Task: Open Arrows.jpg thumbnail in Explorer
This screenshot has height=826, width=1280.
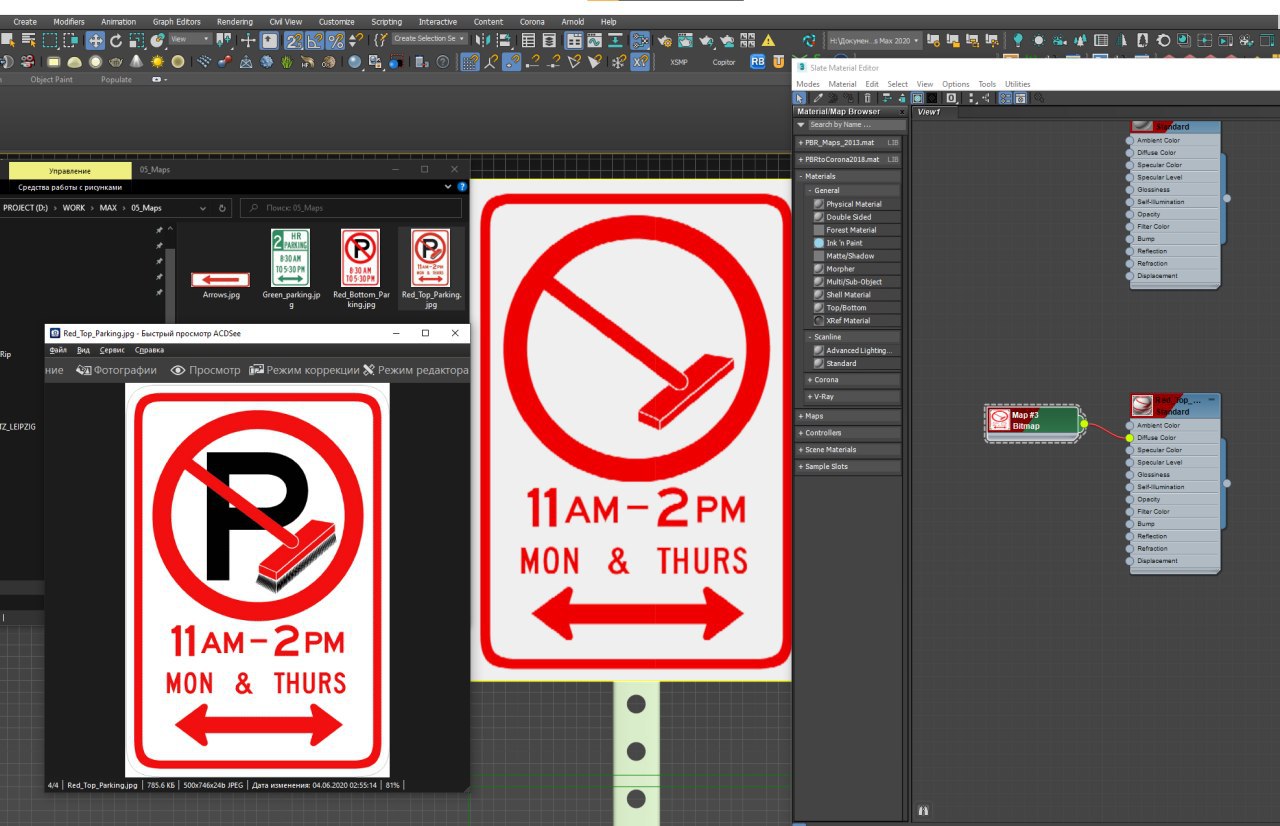Action: 221,281
